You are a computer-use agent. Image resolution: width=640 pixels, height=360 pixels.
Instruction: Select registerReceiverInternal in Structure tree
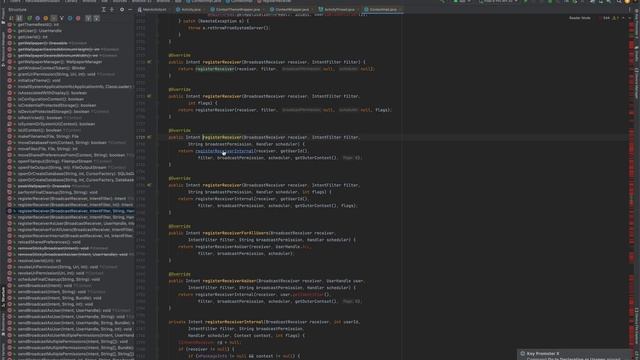(x=76, y=236)
